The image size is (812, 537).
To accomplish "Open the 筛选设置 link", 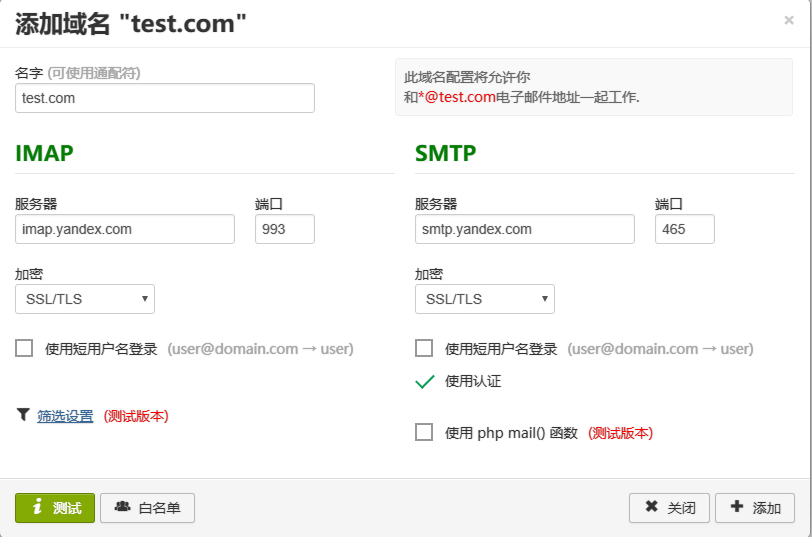I will click(x=65, y=416).
